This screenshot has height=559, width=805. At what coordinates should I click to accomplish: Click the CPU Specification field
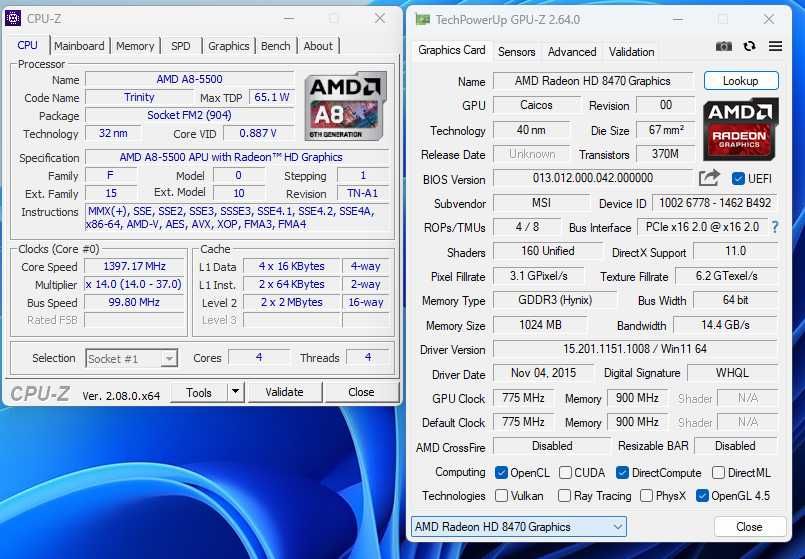(238, 157)
